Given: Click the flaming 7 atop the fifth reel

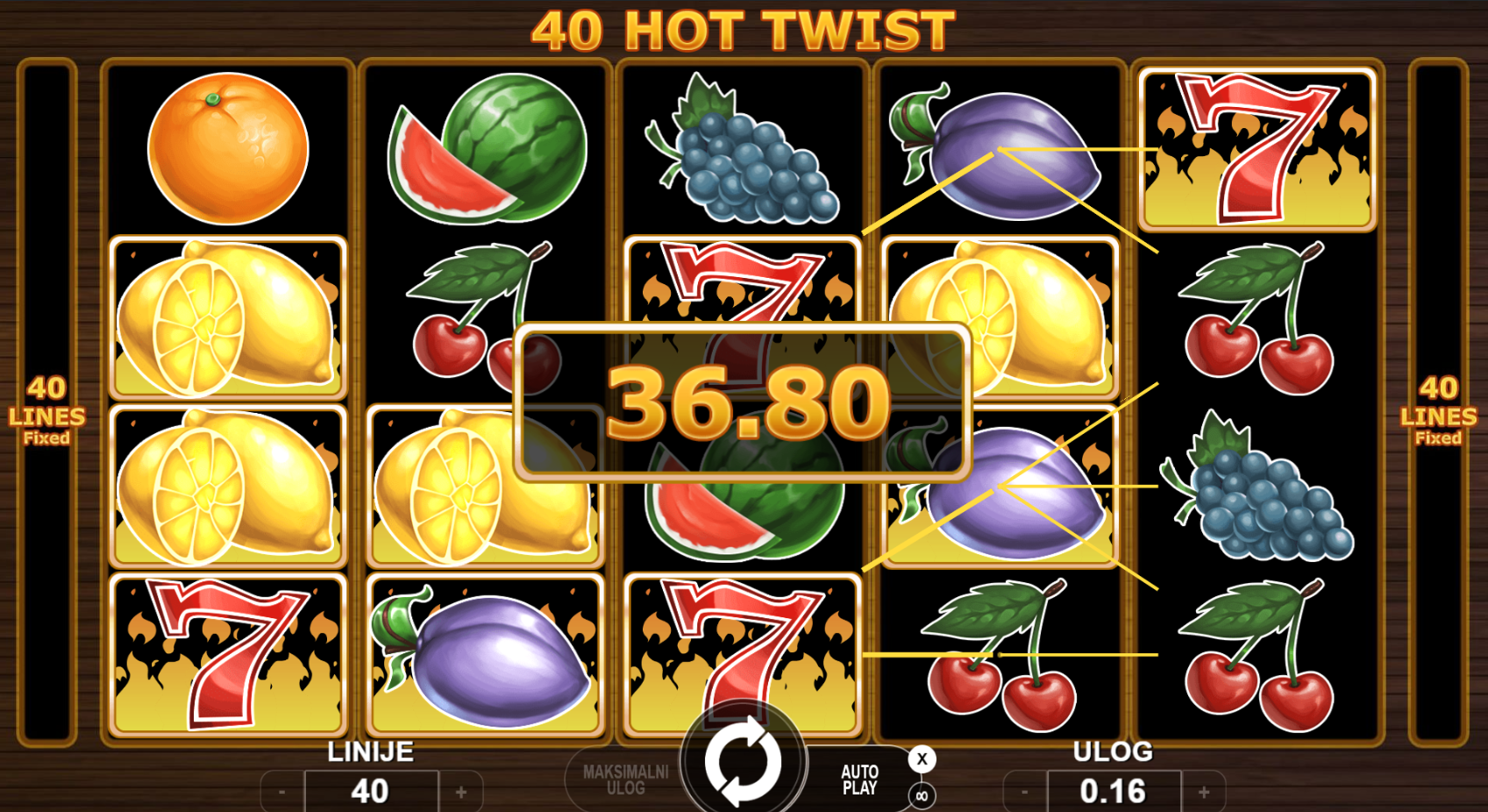Looking at the screenshot, I should (1257, 148).
